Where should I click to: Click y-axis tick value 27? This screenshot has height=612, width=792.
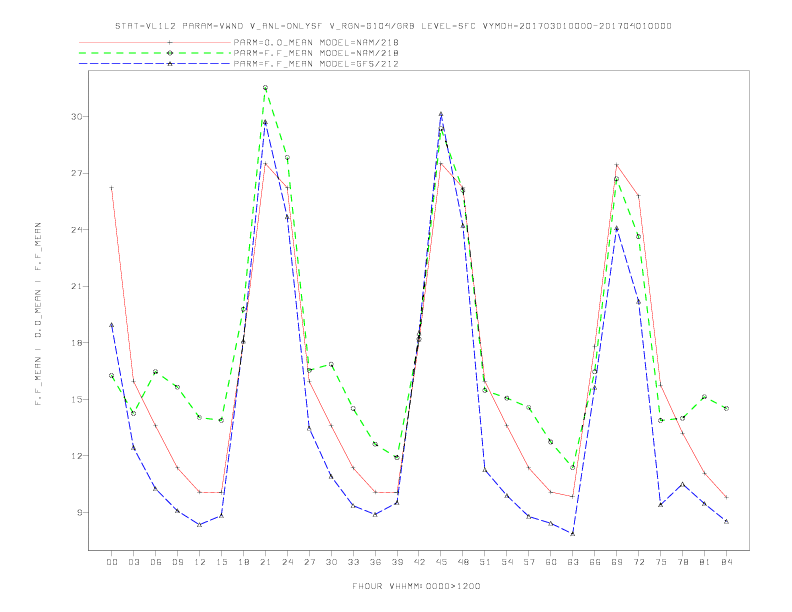tap(76, 173)
